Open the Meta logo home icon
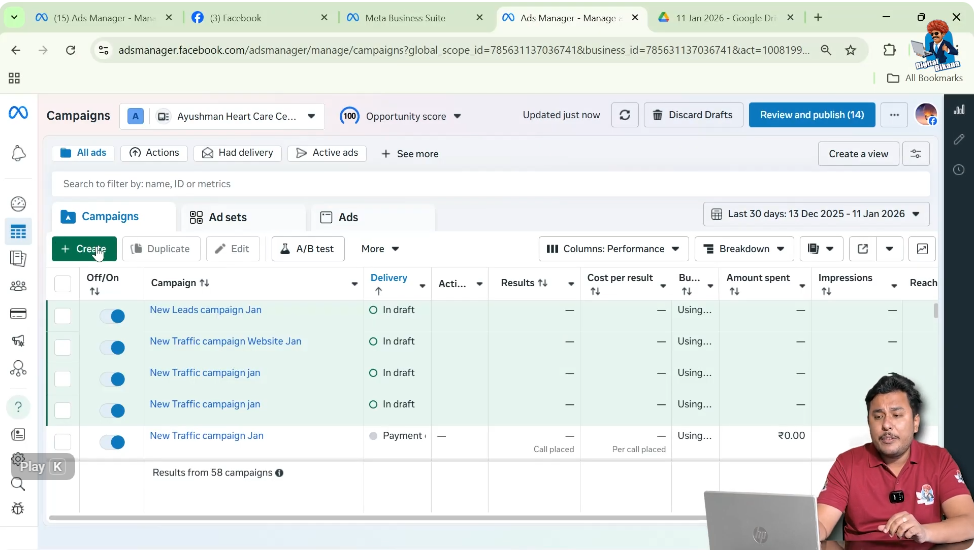The image size is (975, 551). 18,113
